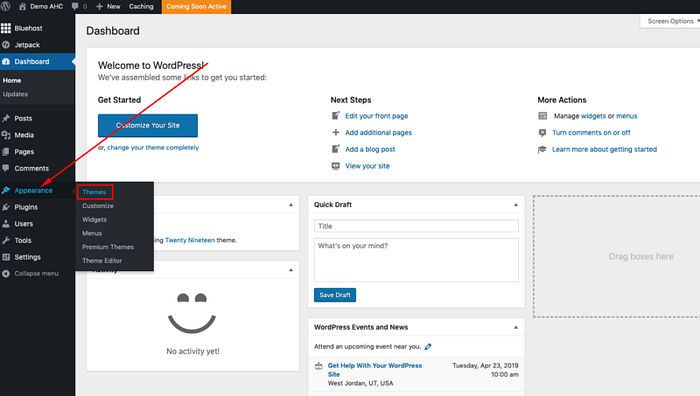Click the Collapse menu arrow icon
The image size is (700, 396).
6,274
